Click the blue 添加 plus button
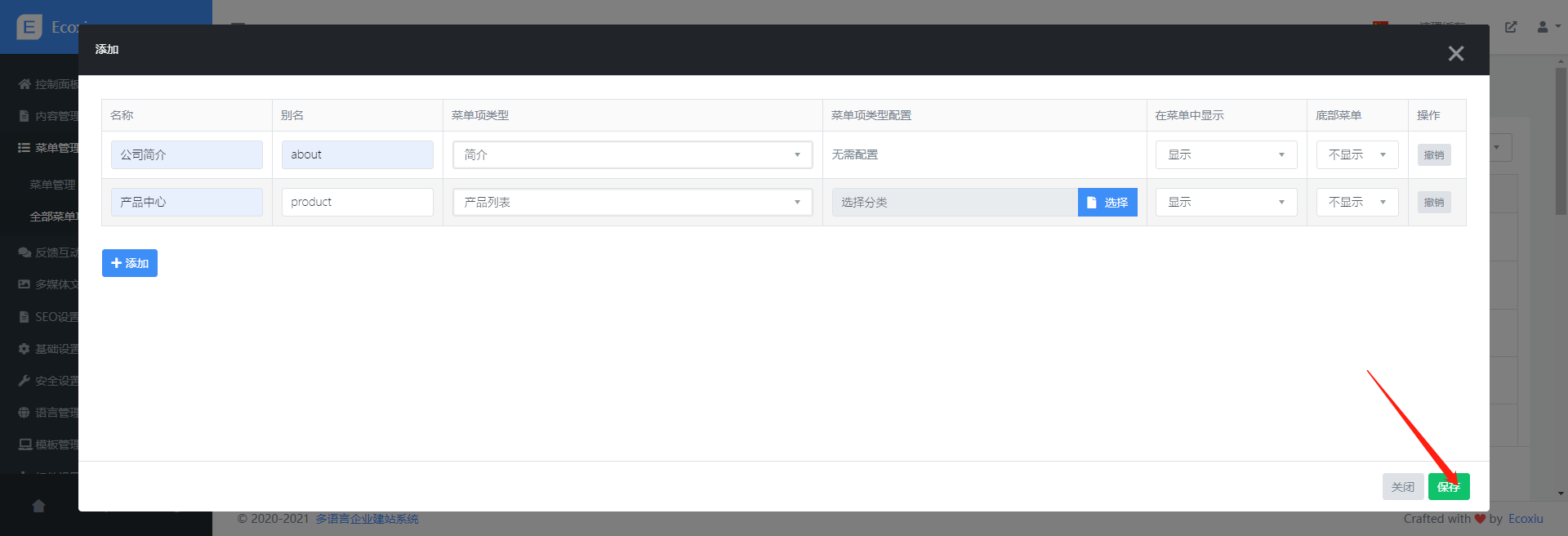 pyautogui.click(x=130, y=263)
